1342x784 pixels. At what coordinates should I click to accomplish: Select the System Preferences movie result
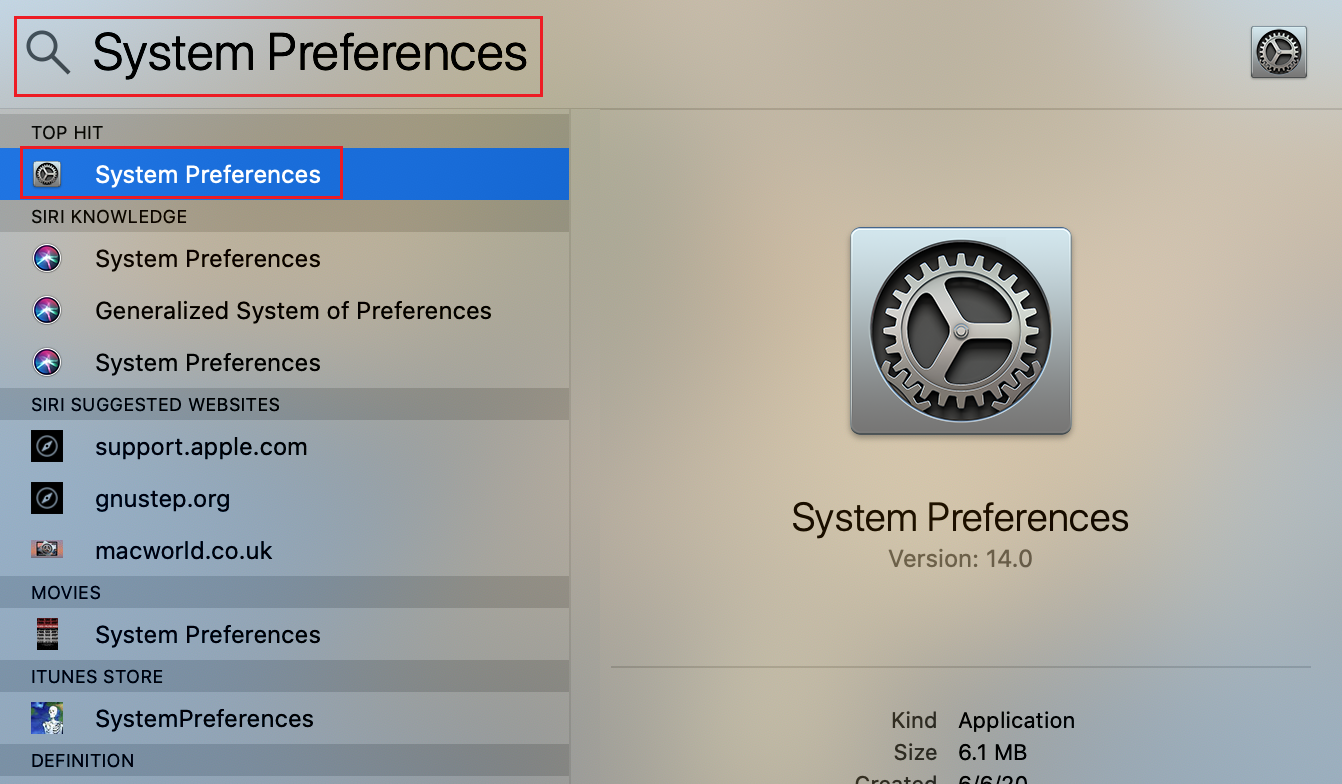[x=284, y=634]
